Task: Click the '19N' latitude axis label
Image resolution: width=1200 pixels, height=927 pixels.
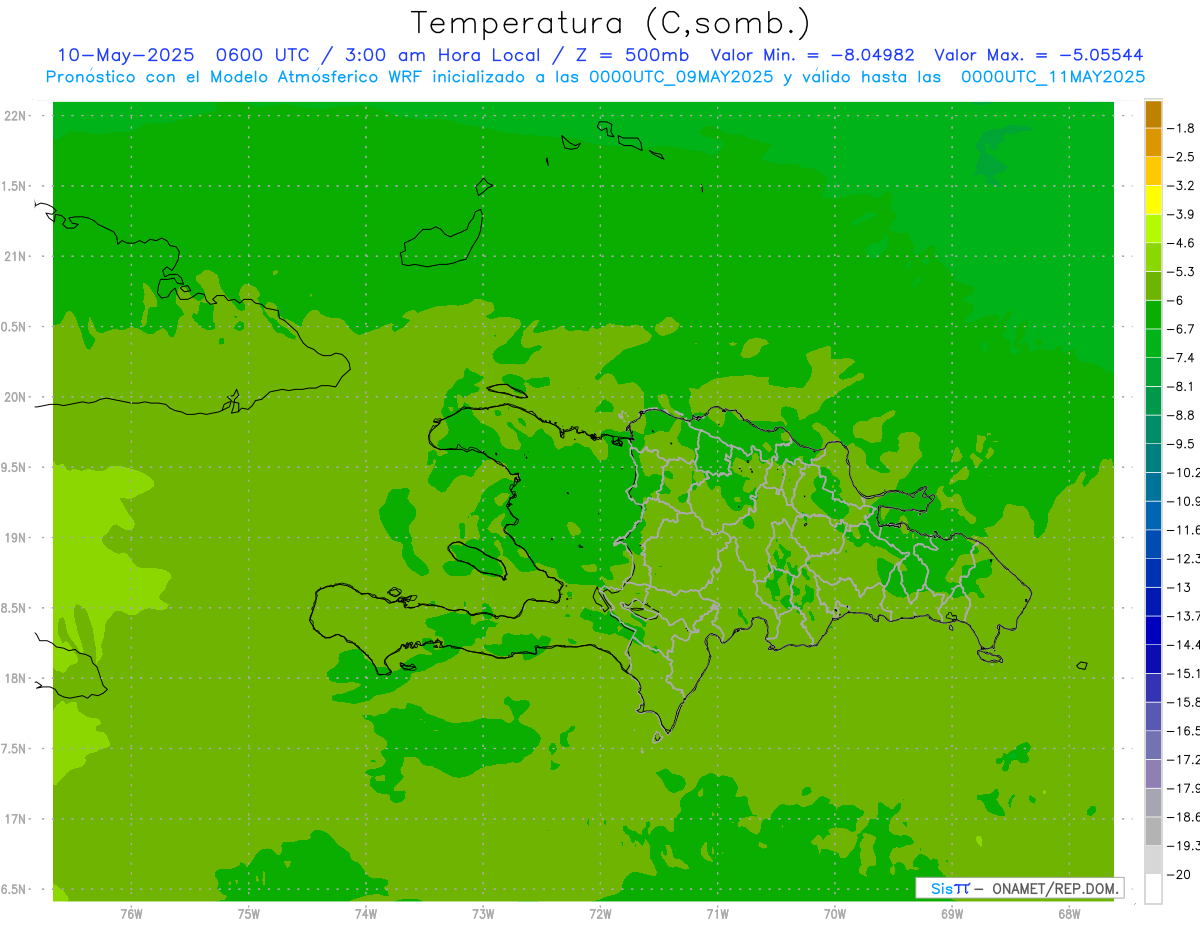Action: (14, 538)
